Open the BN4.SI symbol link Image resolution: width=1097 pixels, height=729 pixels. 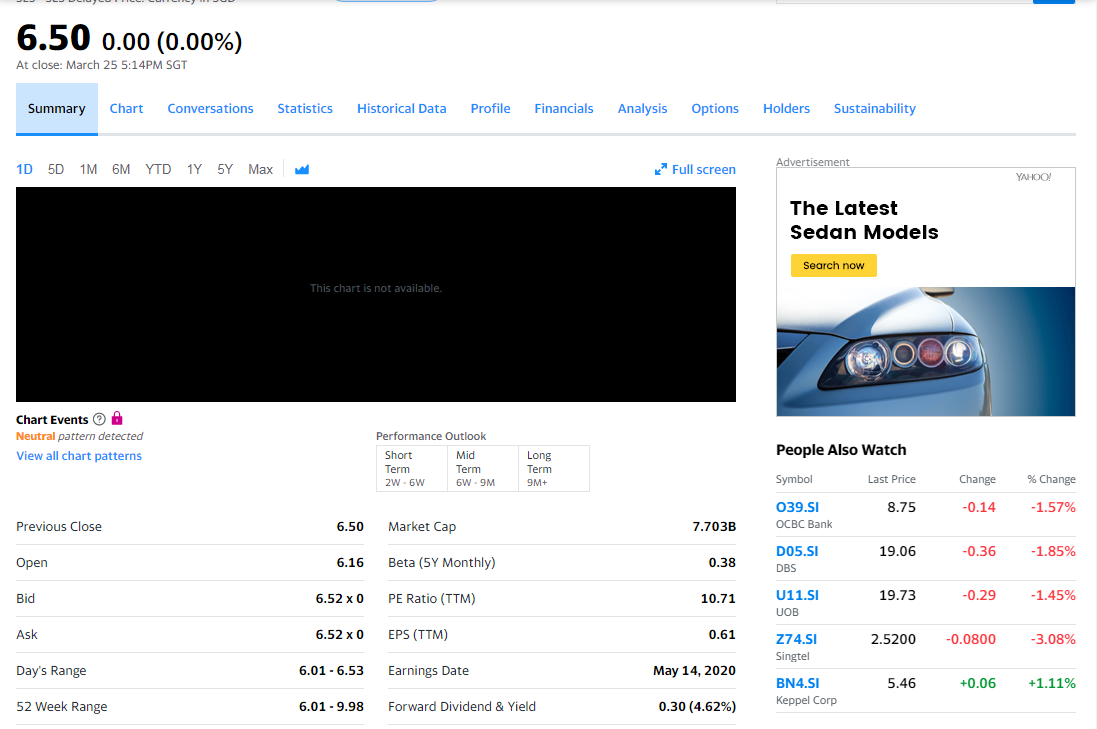pos(798,684)
